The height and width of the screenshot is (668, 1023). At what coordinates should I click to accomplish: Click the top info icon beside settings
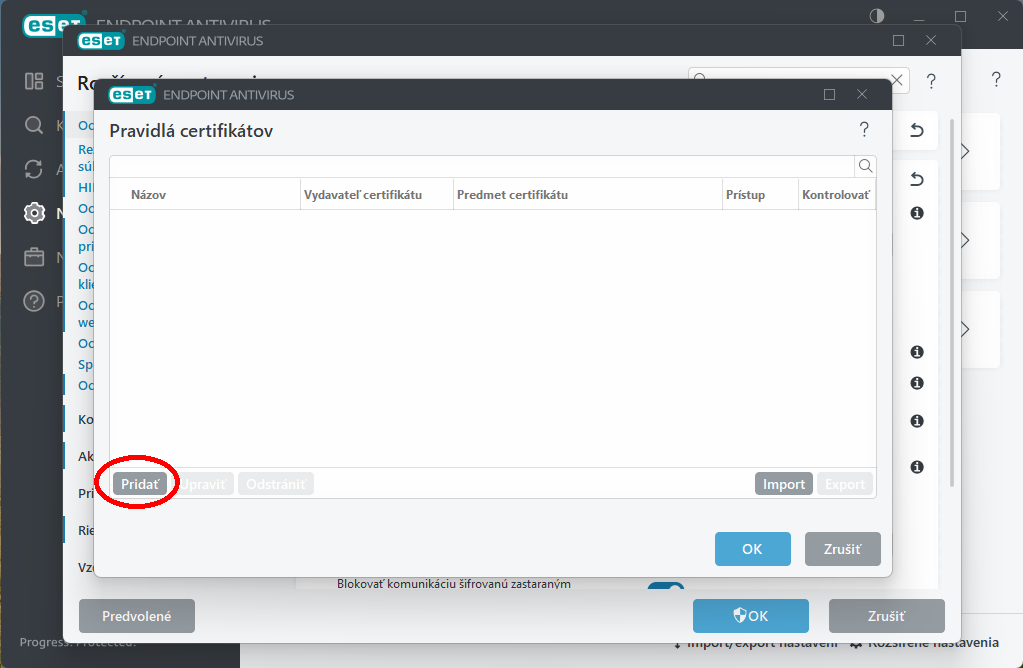tap(916, 213)
